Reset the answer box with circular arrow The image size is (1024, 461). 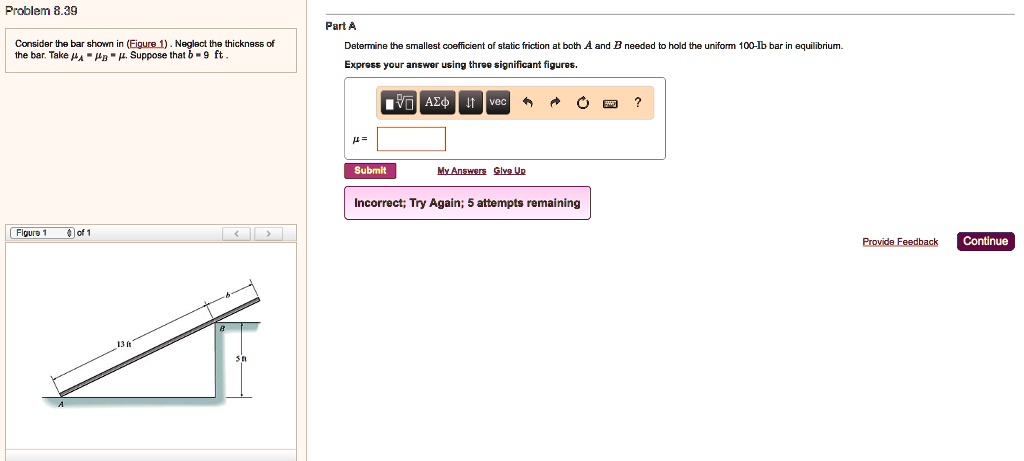[583, 104]
